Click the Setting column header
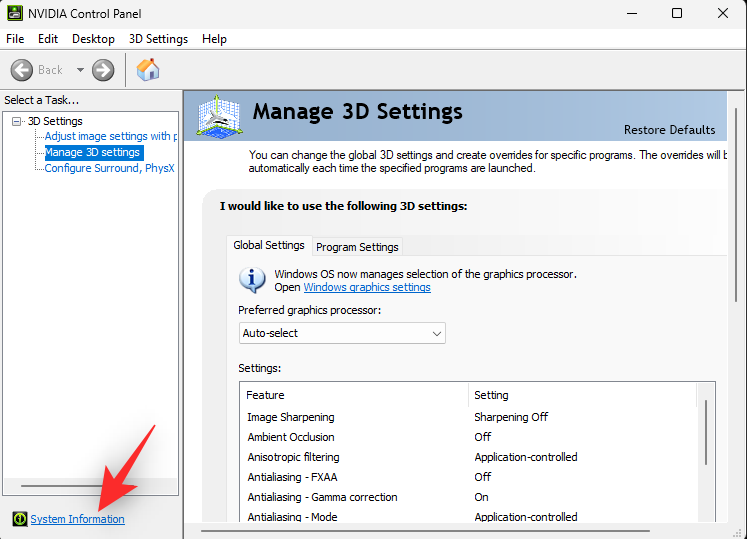Screen dimensions: 747x539 582,395
